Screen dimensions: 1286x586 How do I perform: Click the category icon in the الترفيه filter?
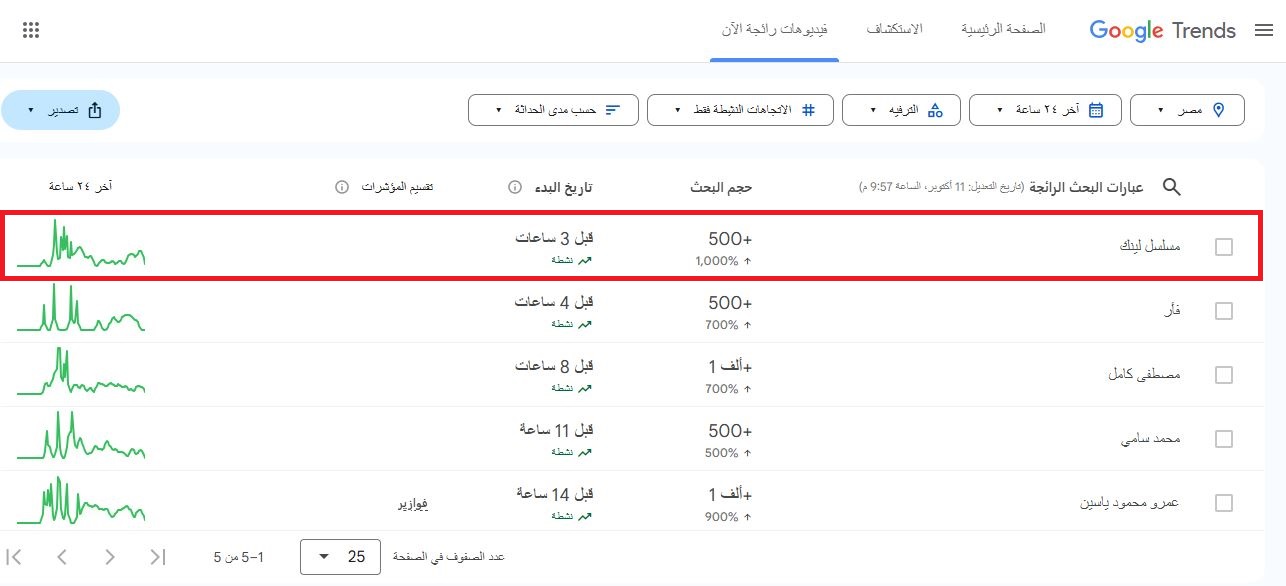coord(936,110)
